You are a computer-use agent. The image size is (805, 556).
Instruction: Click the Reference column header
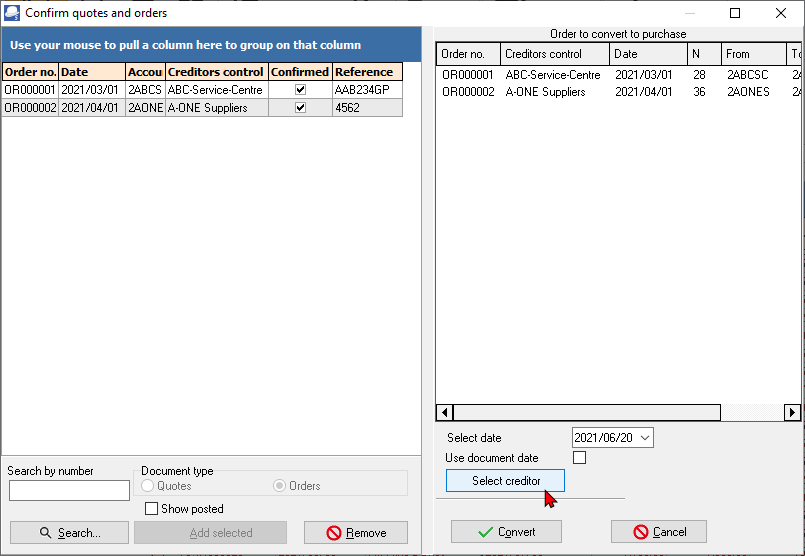tap(366, 72)
